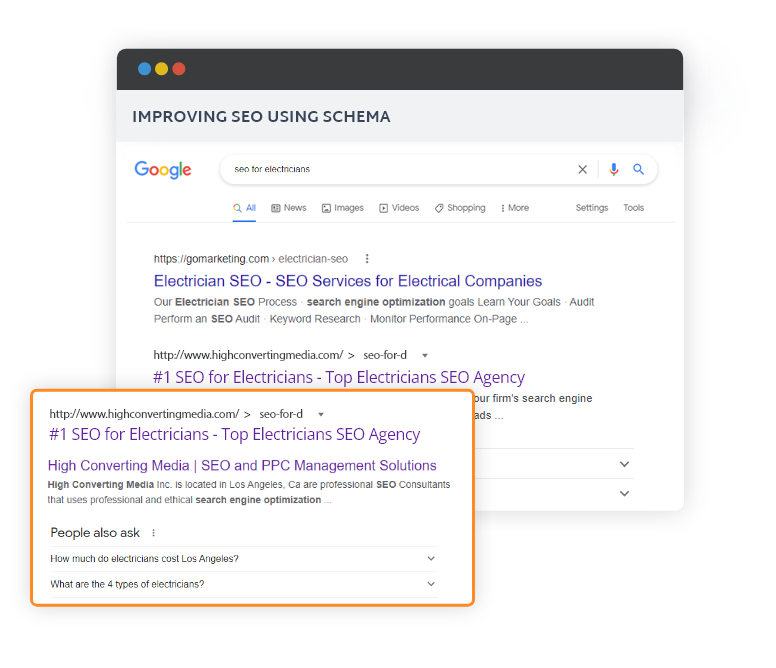Click the blue search magnifier icon
This screenshot has width=776, height=668.
pyautogui.click(x=638, y=169)
